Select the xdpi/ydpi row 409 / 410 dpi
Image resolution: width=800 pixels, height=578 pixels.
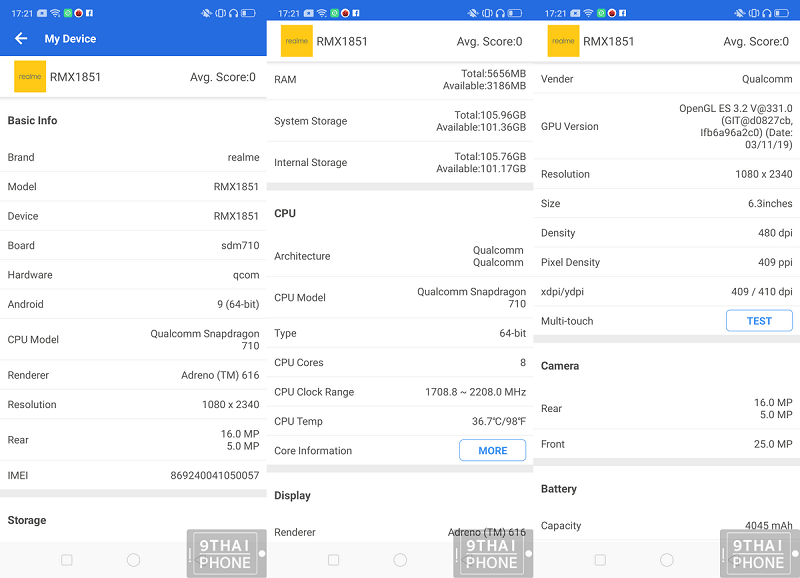(666, 292)
